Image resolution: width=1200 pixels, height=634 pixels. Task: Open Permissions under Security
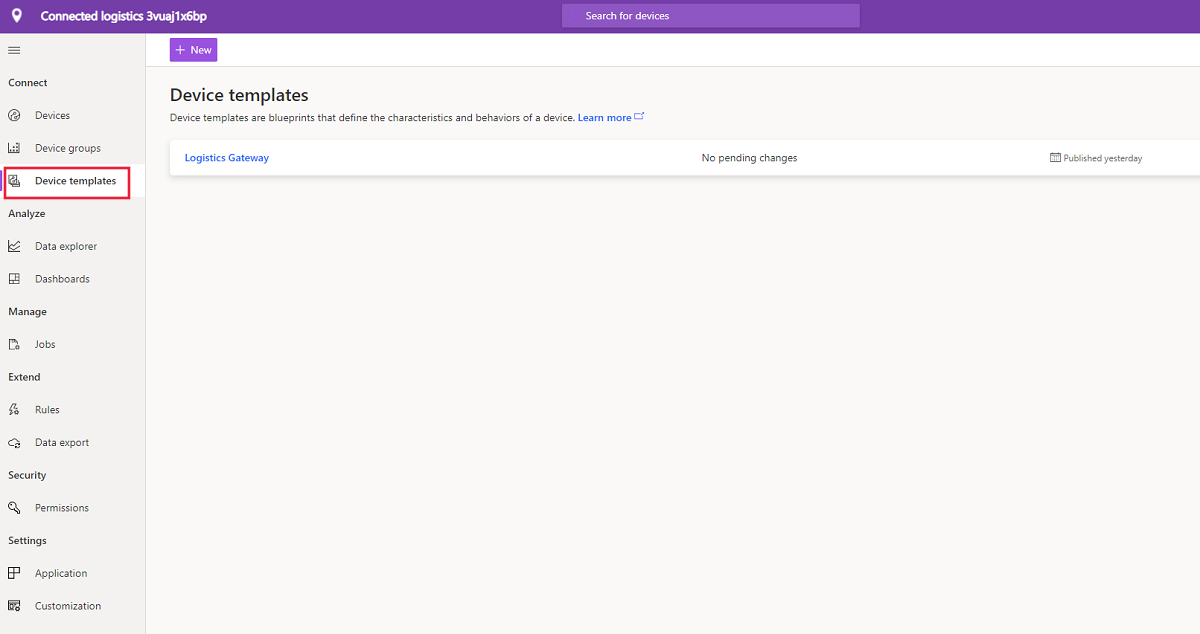click(x=62, y=507)
